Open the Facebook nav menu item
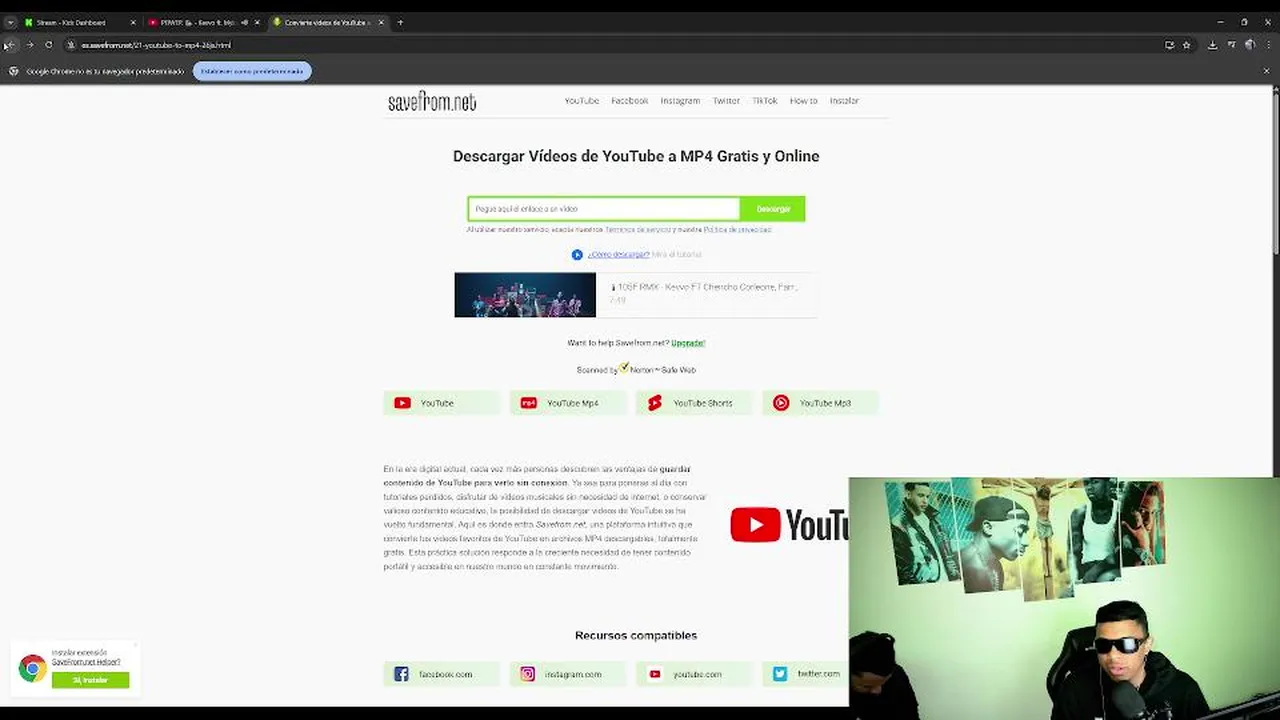Screen dimensions: 1280x720 coord(629,101)
